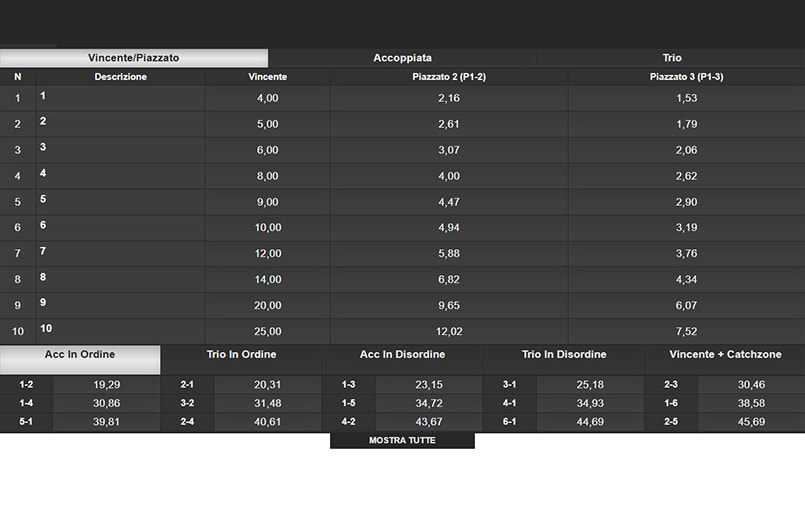
Task: Select the Vincente + Catchzone tab
Action: click(725, 359)
